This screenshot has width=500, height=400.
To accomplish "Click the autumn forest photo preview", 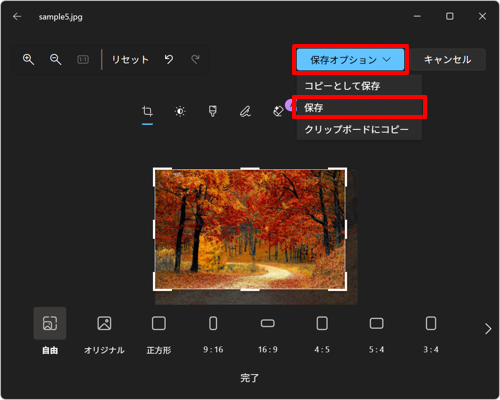I will (250, 229).
